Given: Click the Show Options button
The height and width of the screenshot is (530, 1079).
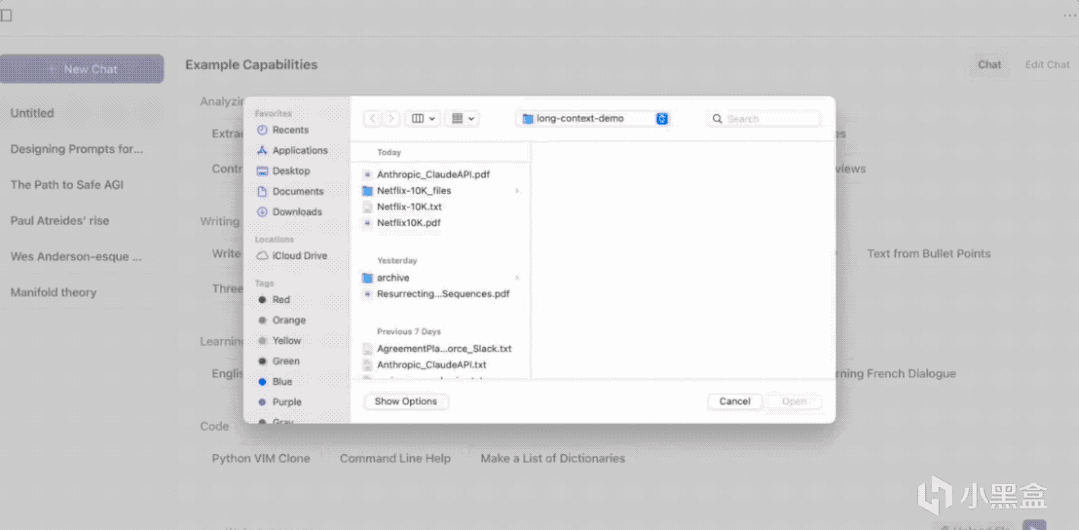Looking at the screenshot, I should 406,401.
